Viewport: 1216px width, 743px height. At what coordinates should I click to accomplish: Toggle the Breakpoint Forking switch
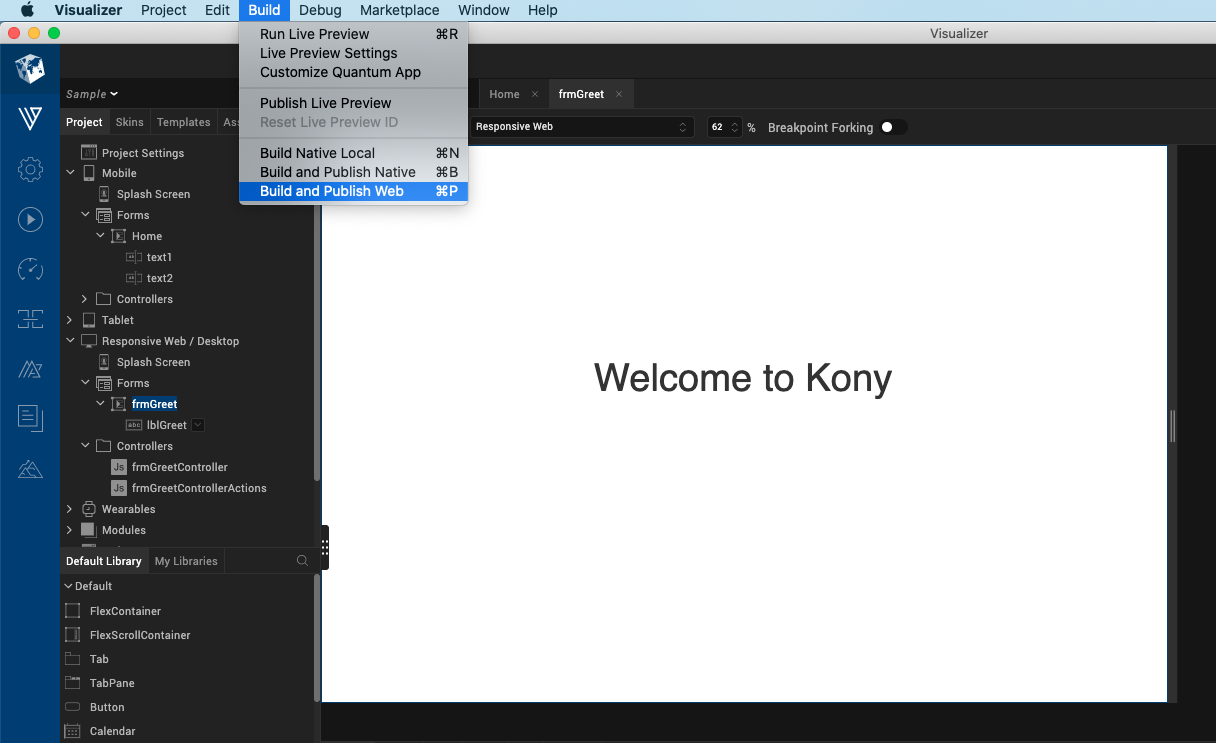coord(893,127)
